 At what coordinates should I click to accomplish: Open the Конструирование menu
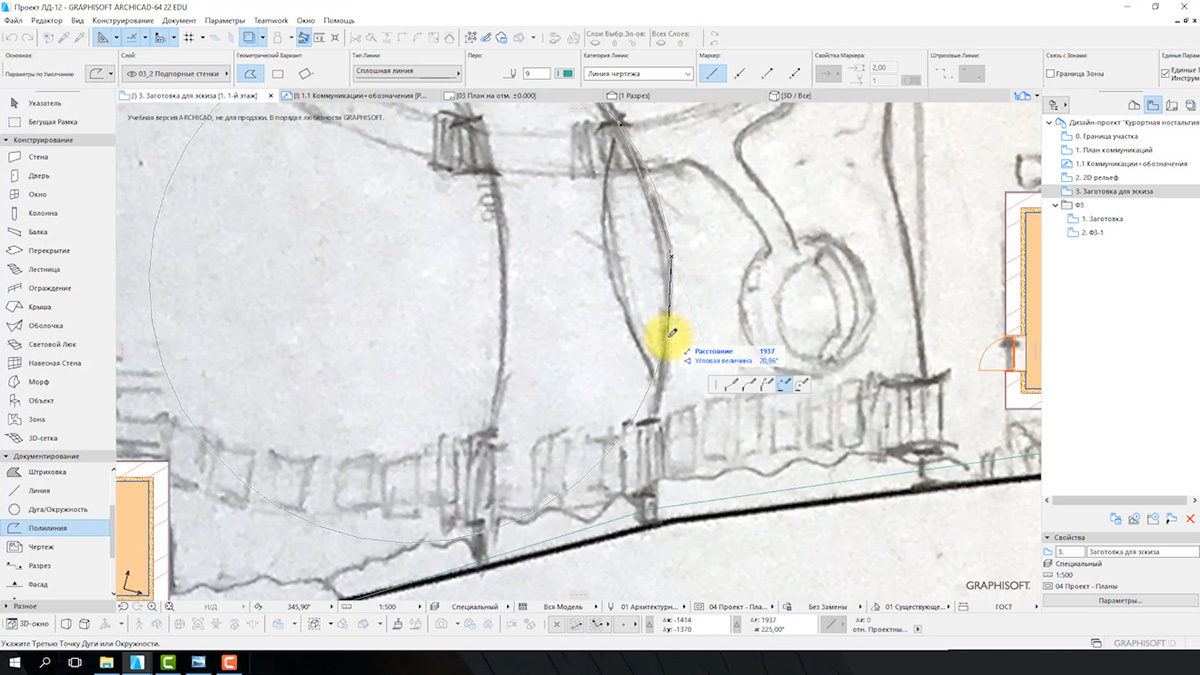coord(122,20)
